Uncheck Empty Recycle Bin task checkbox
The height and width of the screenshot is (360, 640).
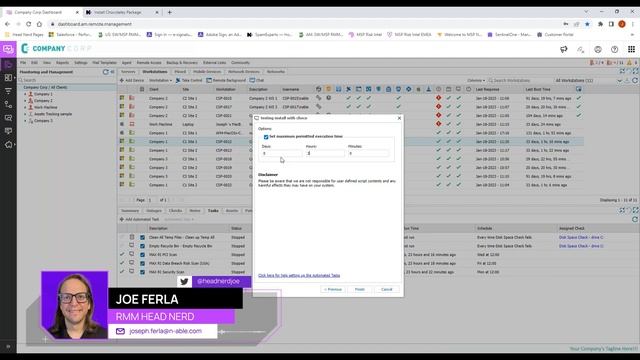tap(142, 246)
